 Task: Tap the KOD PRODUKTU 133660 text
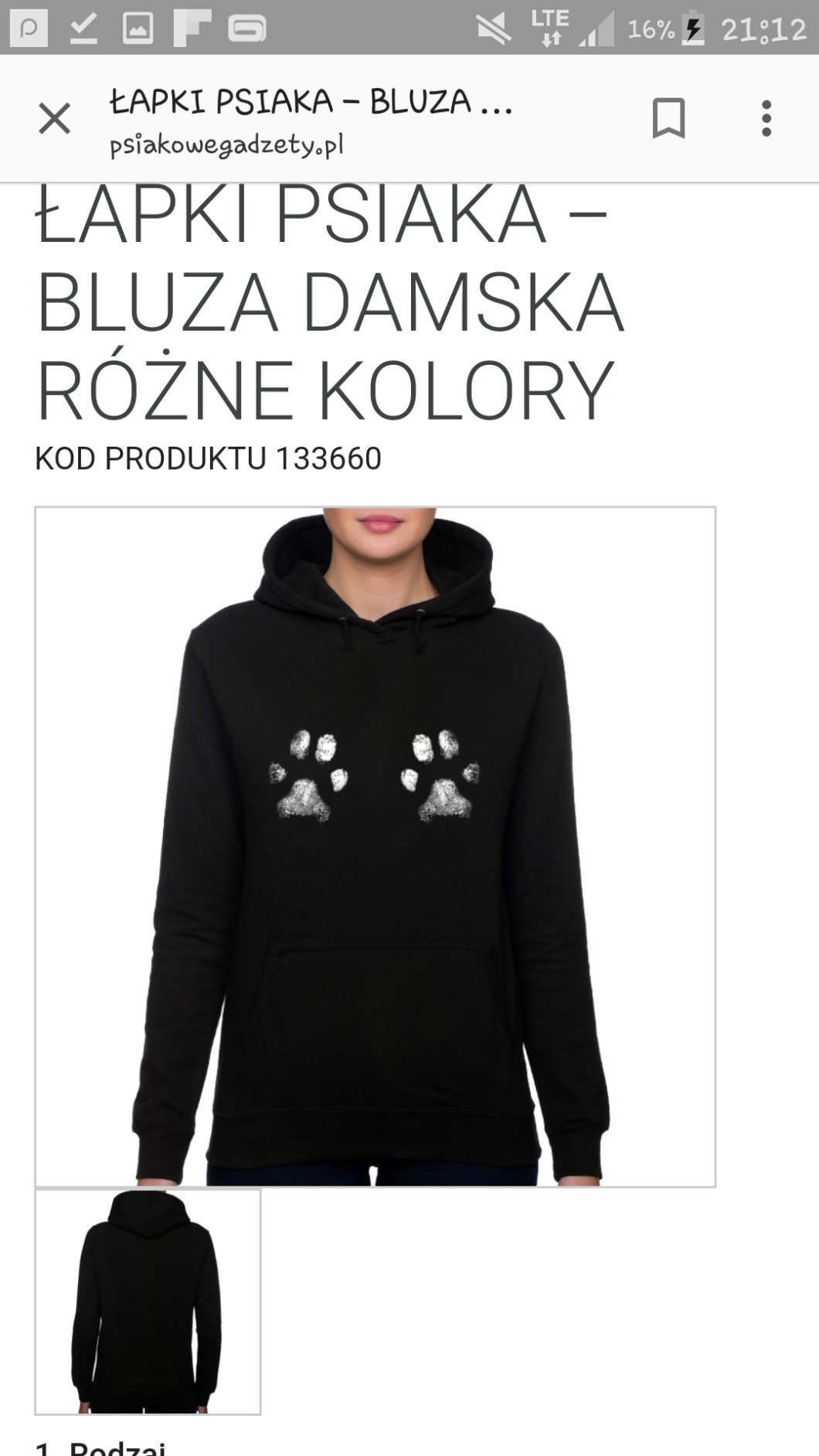pos(208,458)
